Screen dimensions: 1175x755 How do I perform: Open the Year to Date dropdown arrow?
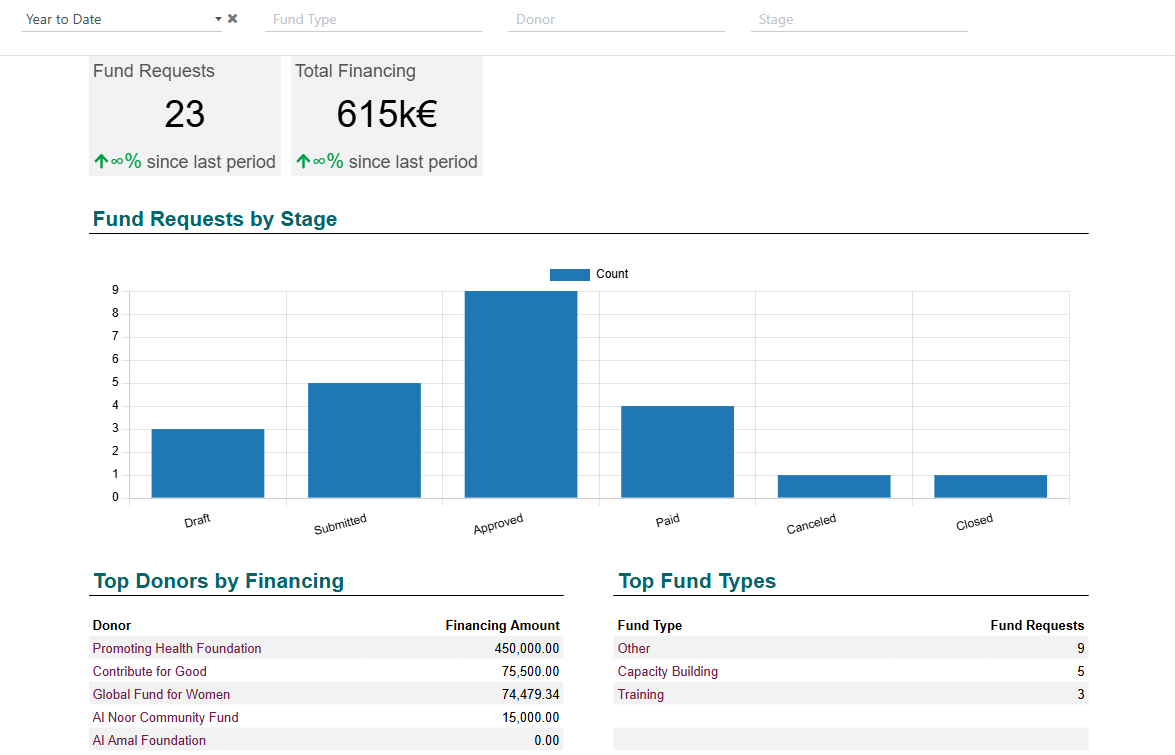point(218,19)
